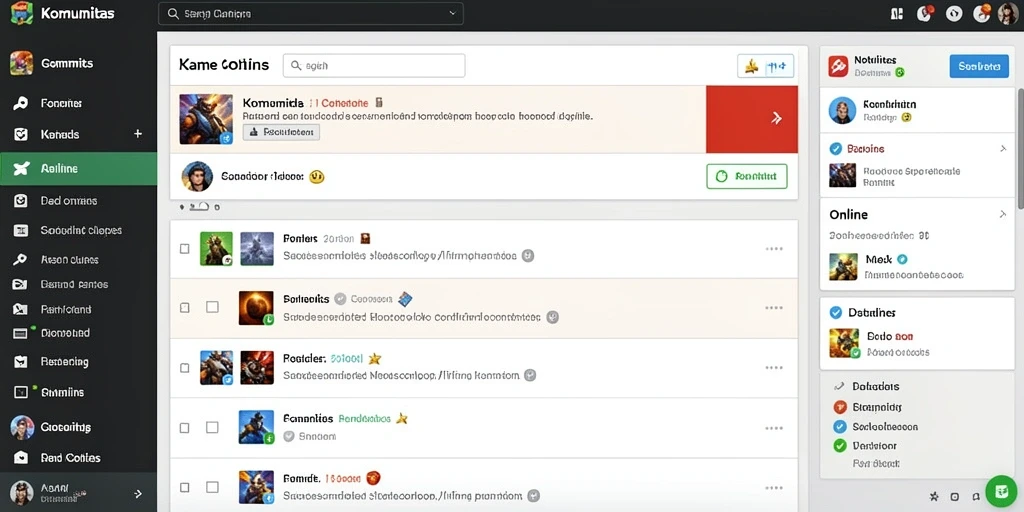
Task: Click the Komunitas app logo at top left
Action: pyautogui.click(x=22, y=13)
